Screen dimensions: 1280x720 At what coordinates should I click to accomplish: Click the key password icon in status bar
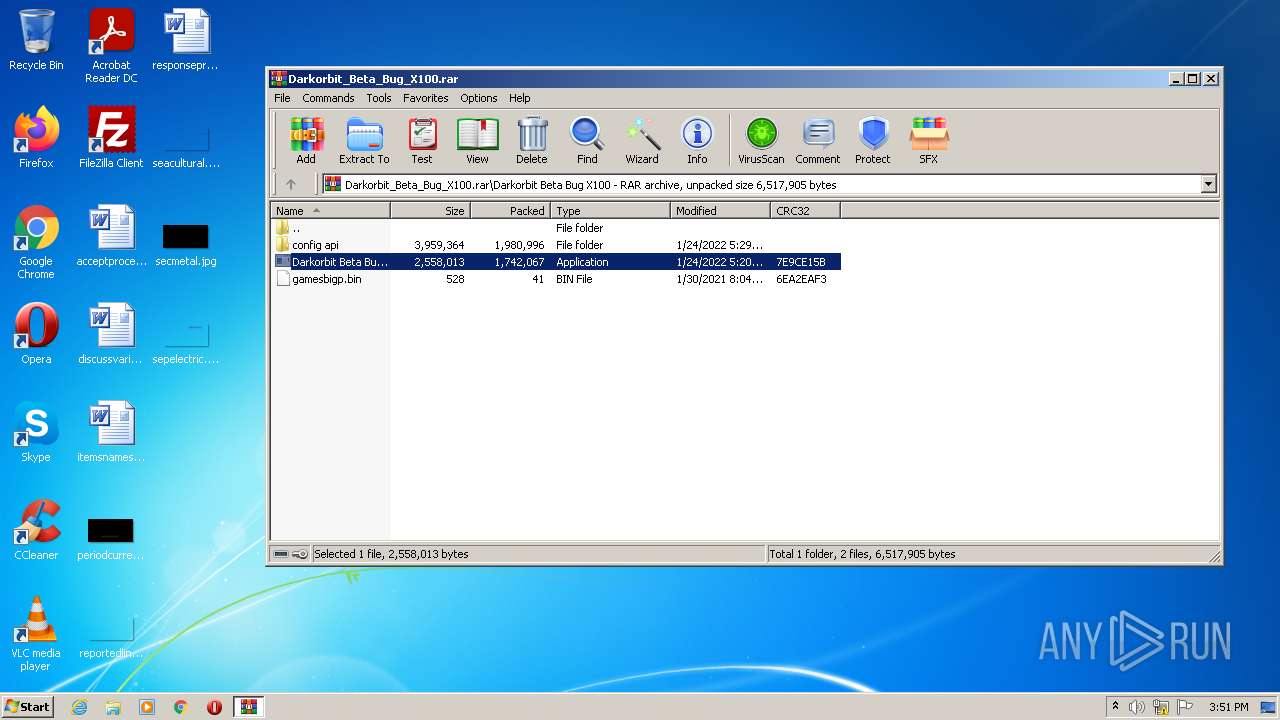(300, 554)
